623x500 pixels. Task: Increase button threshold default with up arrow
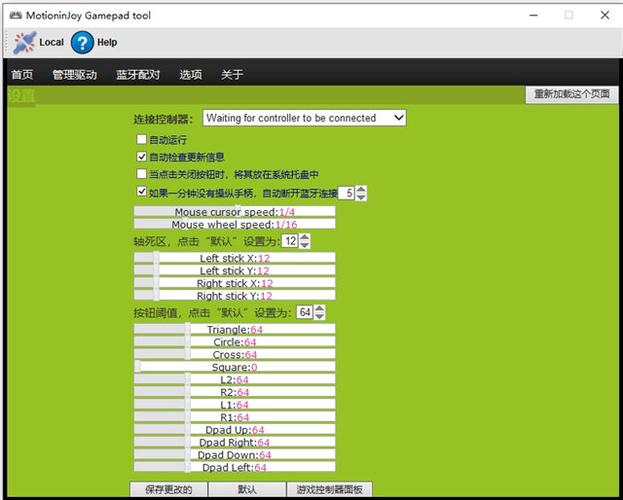tap(320, 309)
